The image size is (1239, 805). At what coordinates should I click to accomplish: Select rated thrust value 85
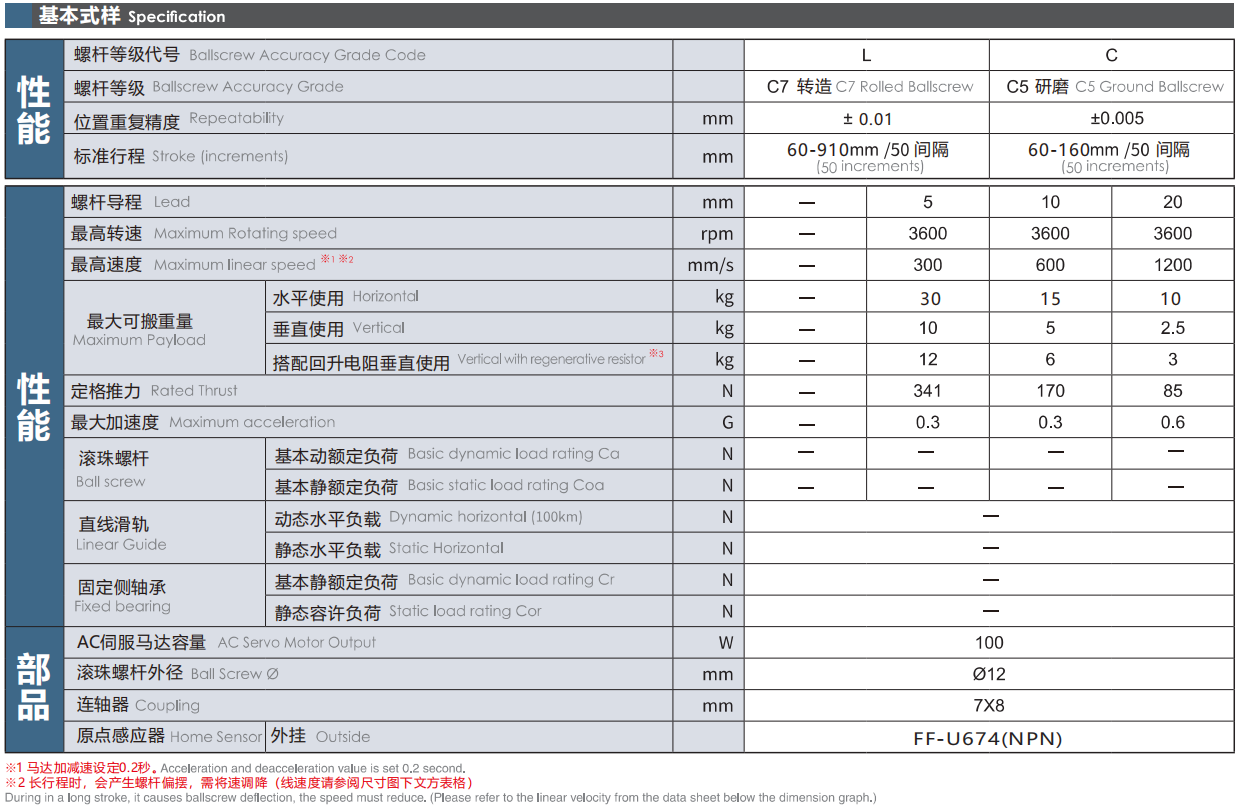coord(1172,391)
